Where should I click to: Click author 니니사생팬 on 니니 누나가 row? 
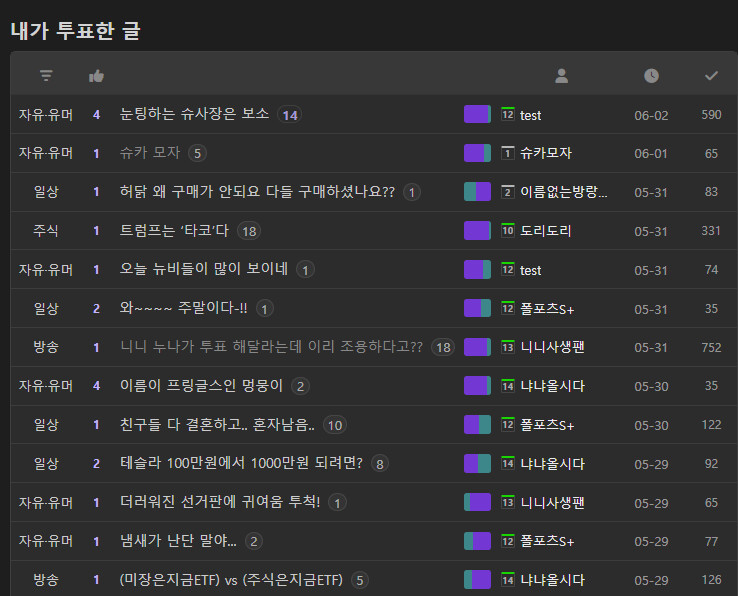(552, 347)
